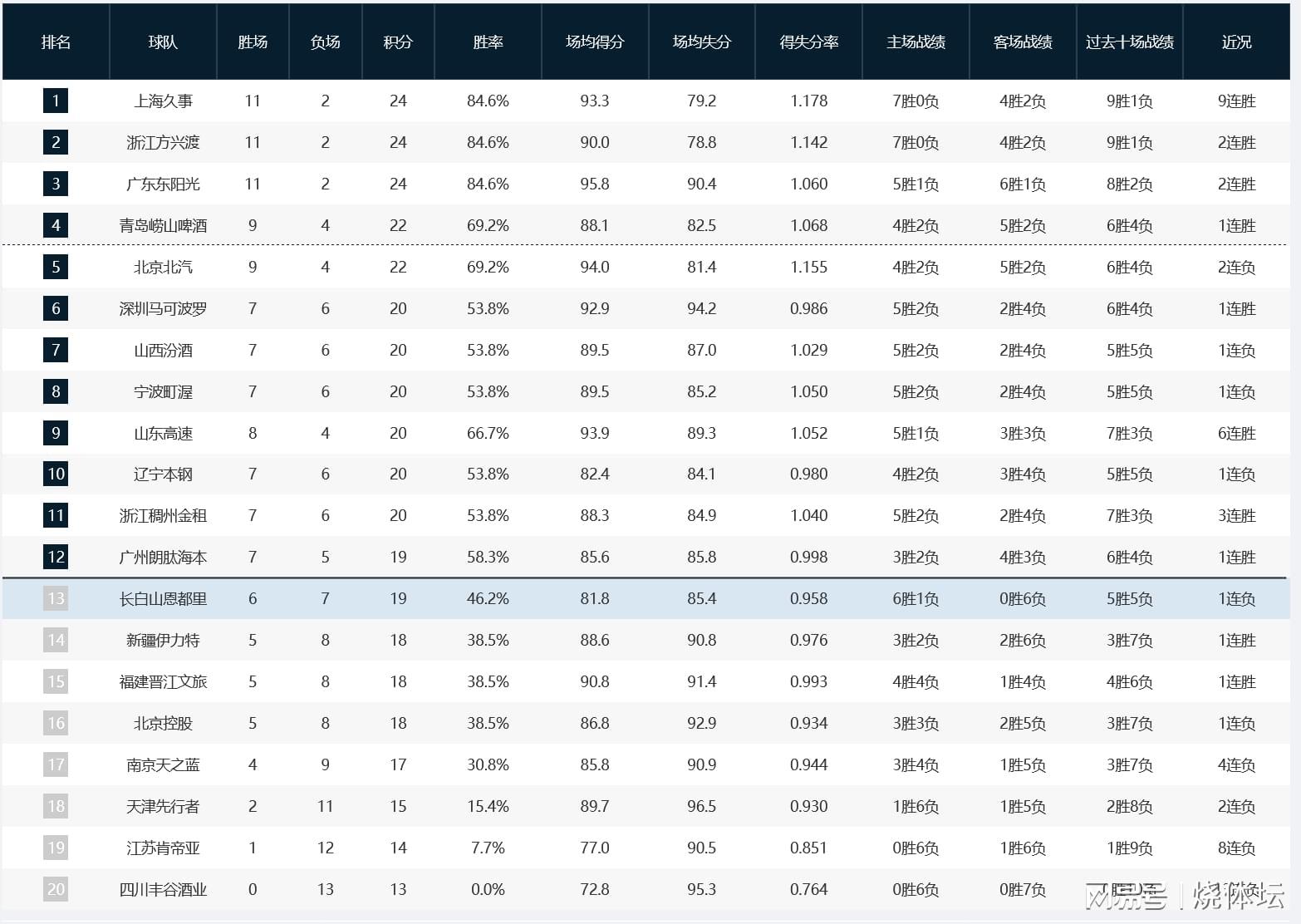Click the 过去十场战绩 column header
The image size is (1301, 924).
(1129, 42)
